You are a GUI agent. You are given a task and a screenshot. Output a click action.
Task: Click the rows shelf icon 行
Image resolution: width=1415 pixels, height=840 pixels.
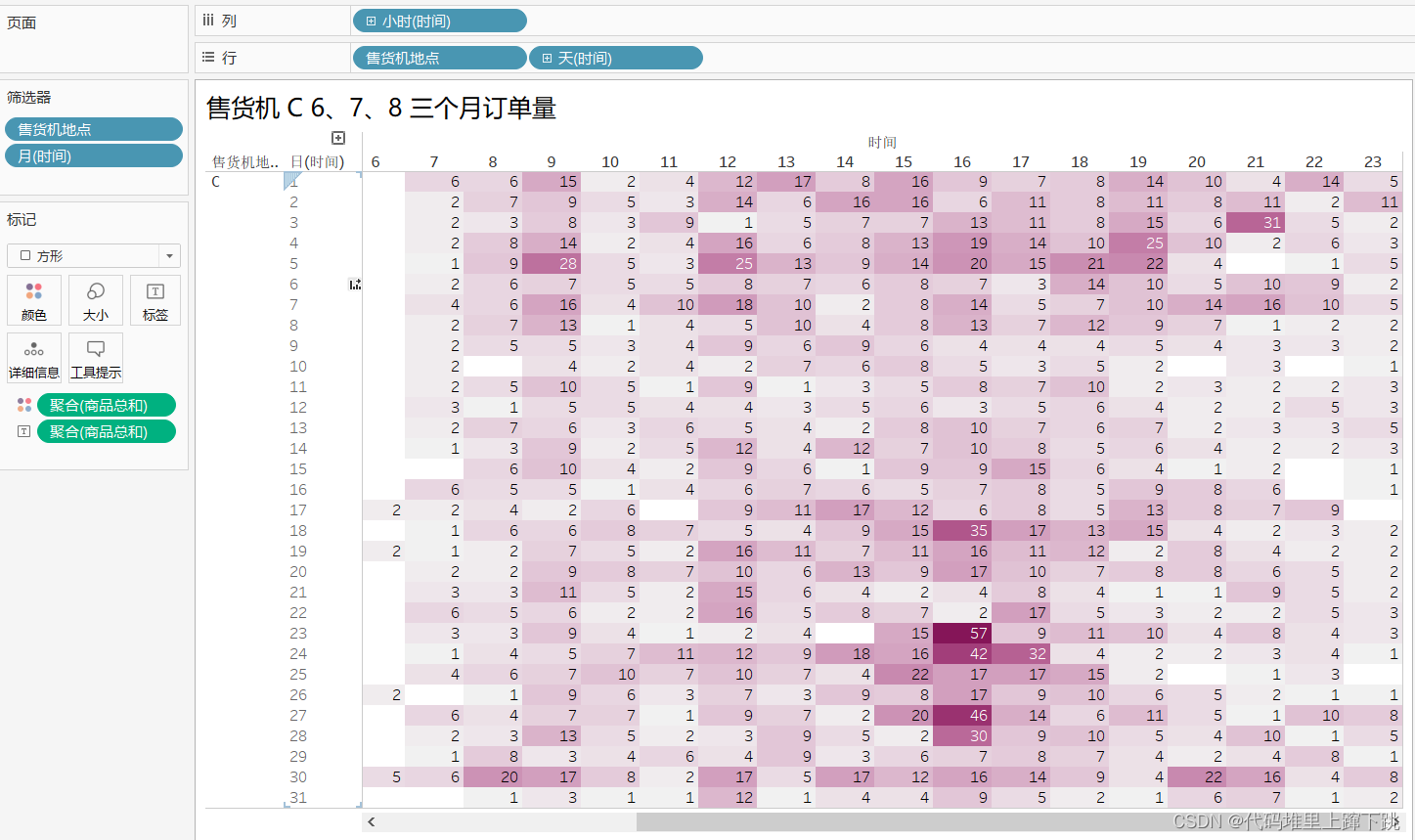point(208,58)
